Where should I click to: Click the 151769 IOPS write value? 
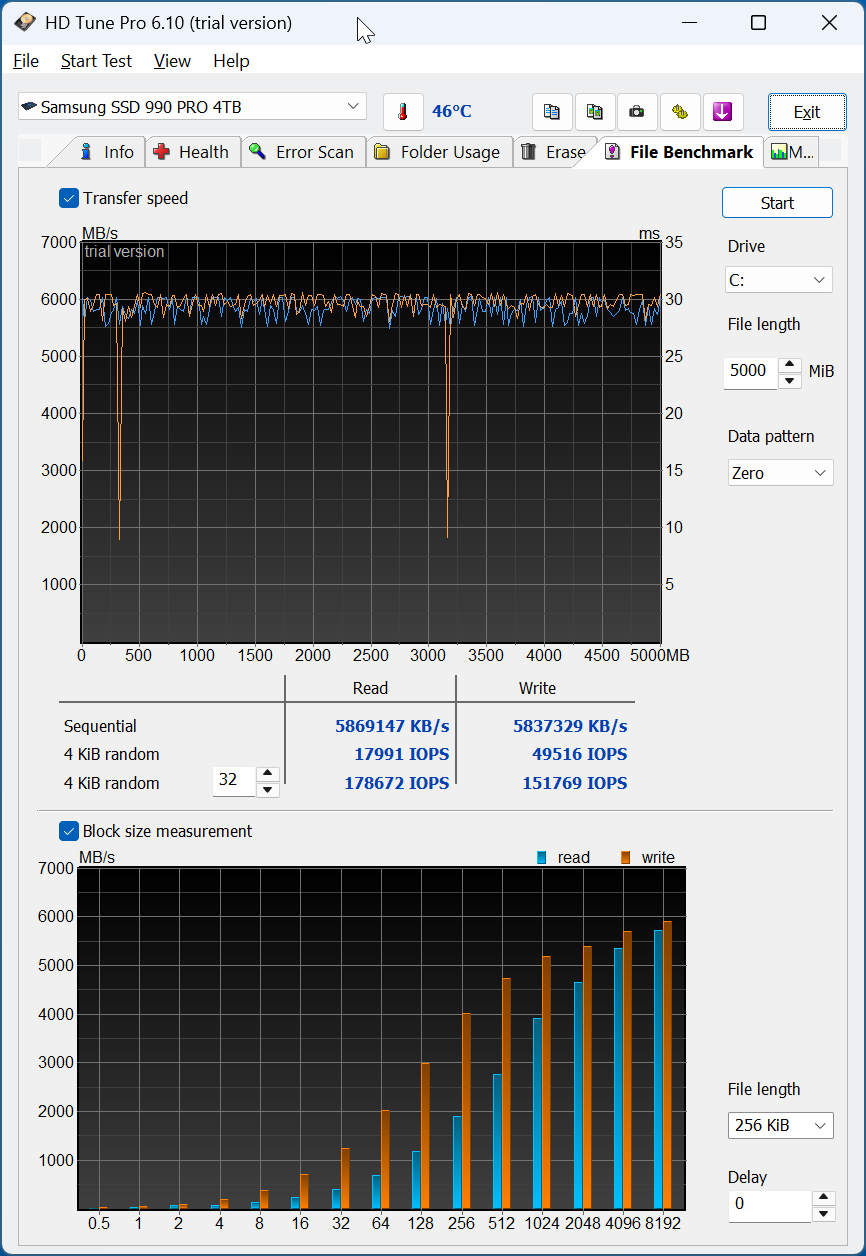(575, 783)
